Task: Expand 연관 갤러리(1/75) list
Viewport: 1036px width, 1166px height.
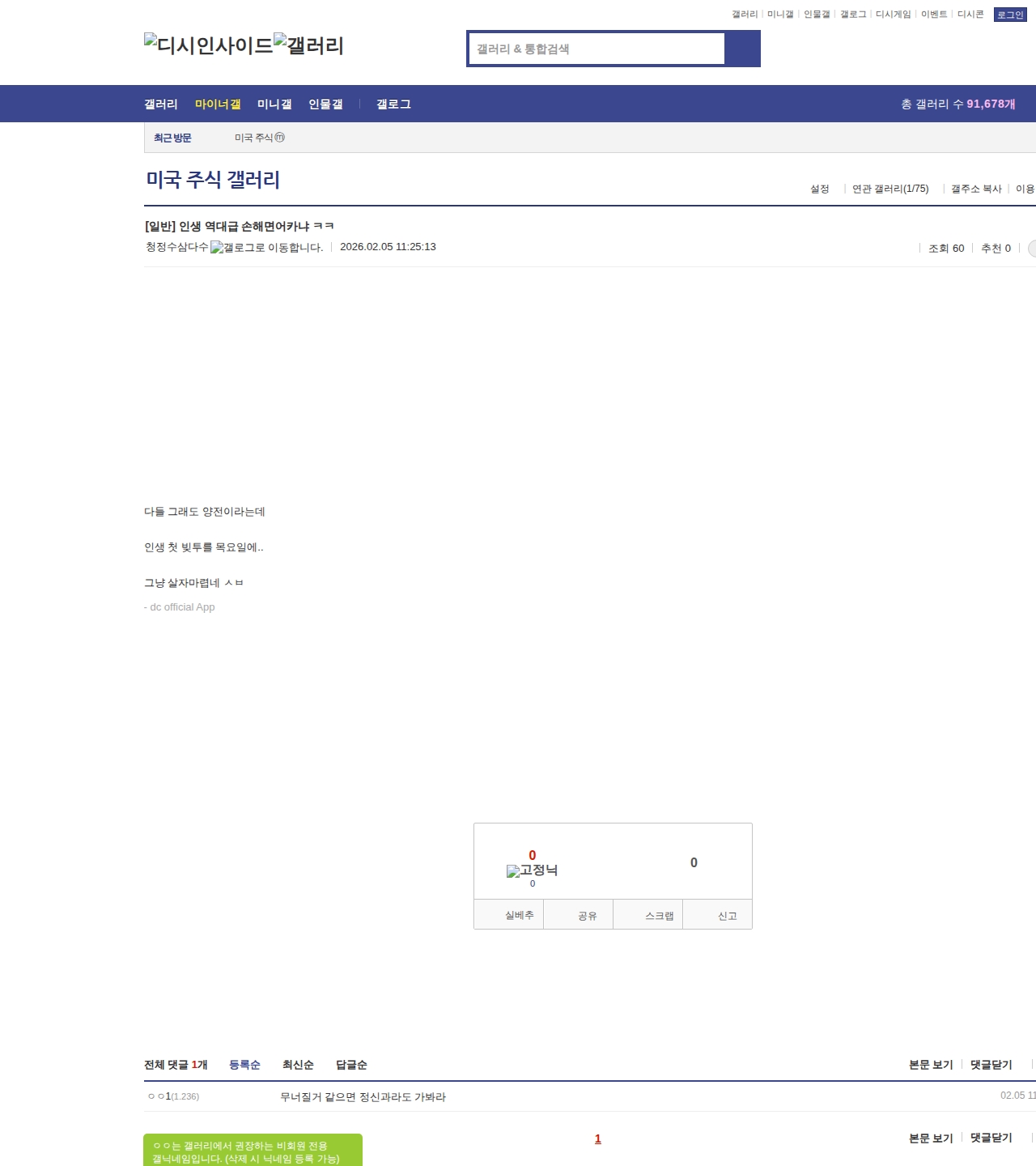Action: click(x=890, y=189)
